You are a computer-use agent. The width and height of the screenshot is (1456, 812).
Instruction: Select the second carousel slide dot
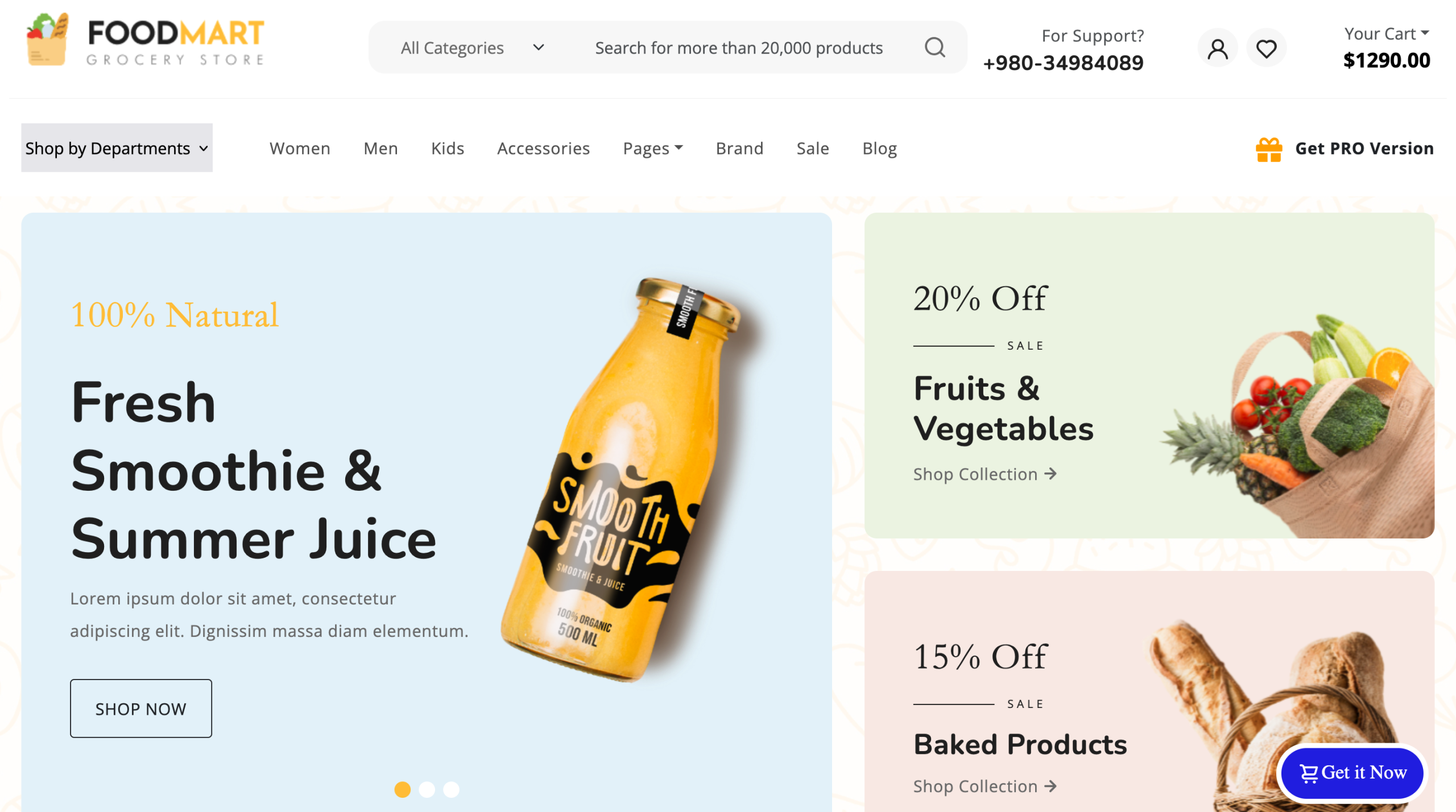pyautogui.click(x=427, y=789)
